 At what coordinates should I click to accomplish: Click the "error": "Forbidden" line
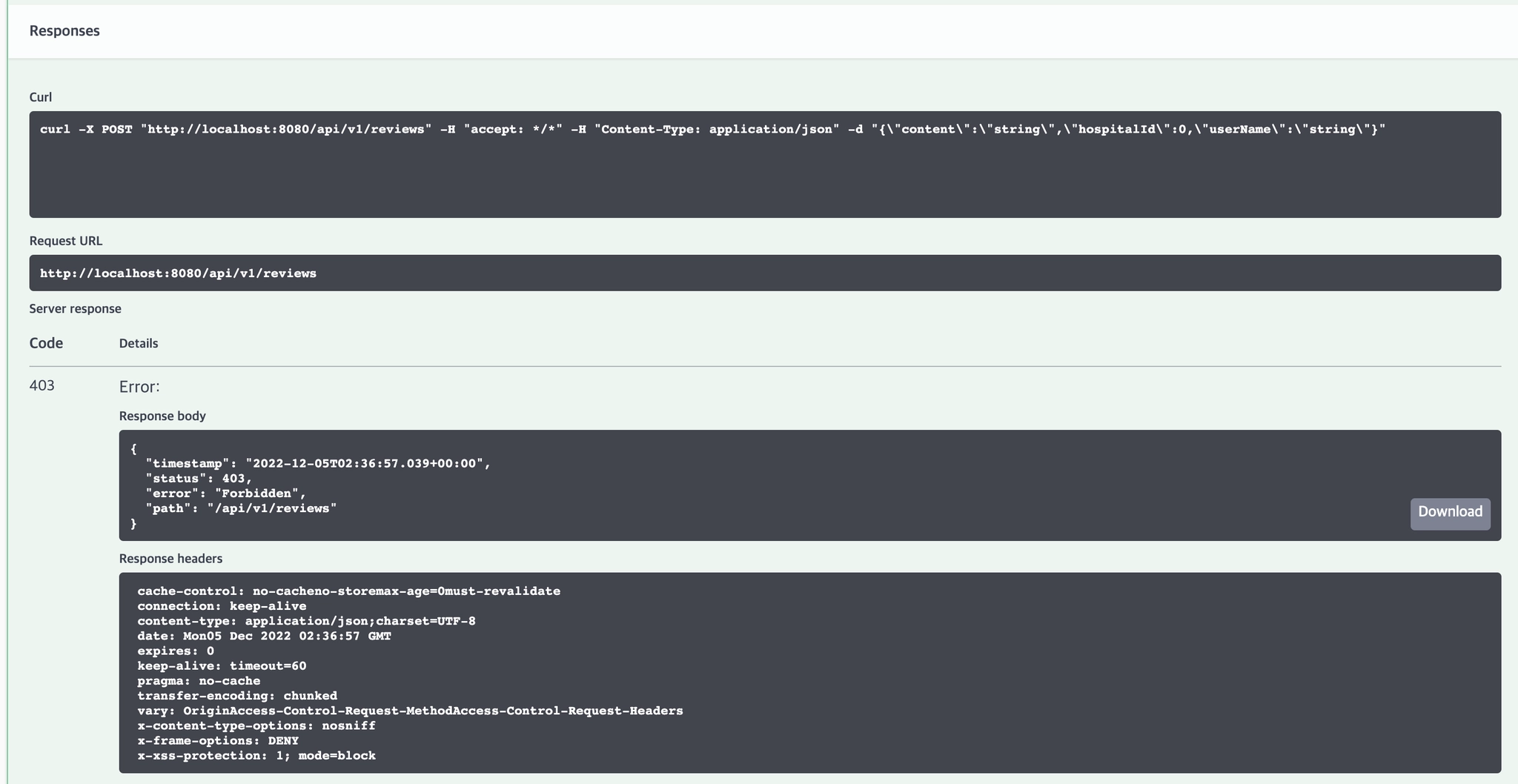225,494
